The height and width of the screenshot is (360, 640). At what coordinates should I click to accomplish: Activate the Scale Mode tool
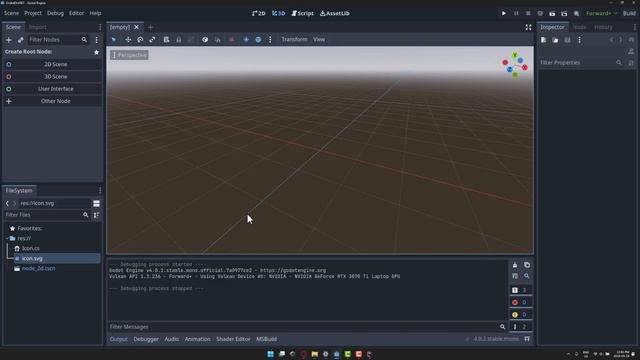click(x=152, y=40)
